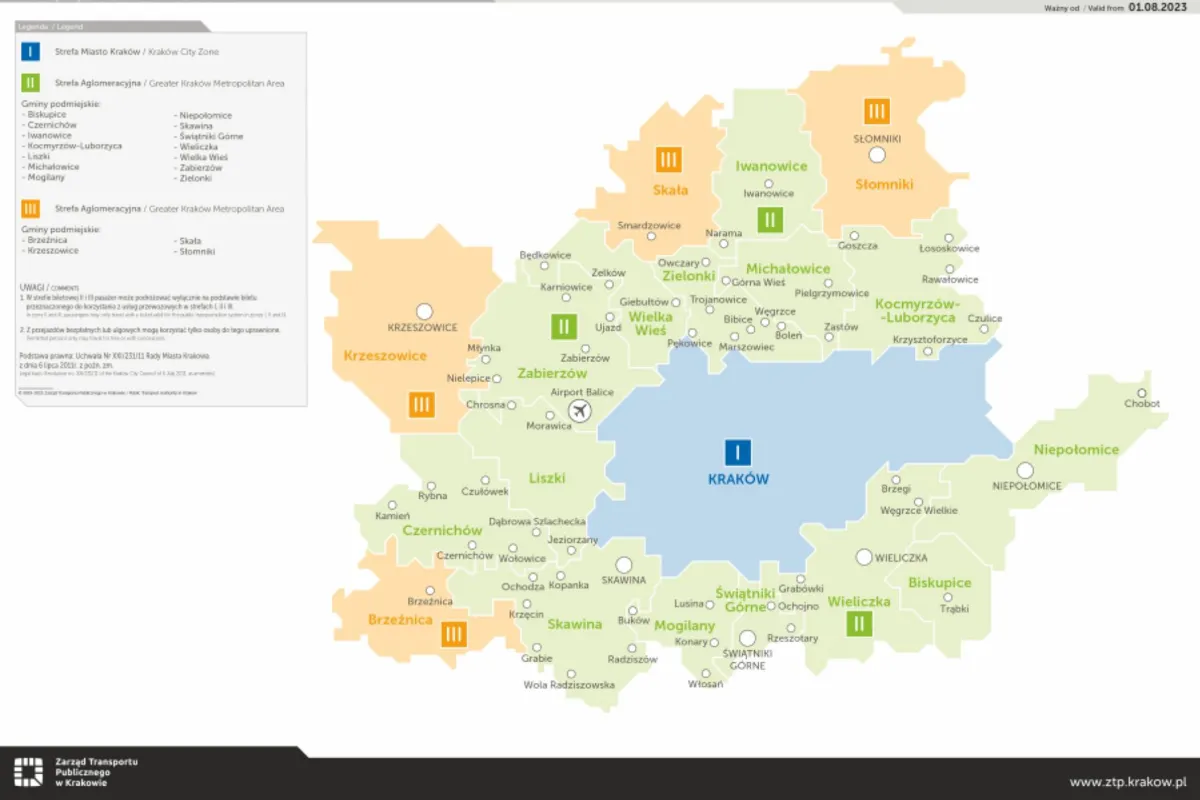Click the Węgrzce Wielkie label
The image size is (1200, 800).
click(x=918, y=510)
